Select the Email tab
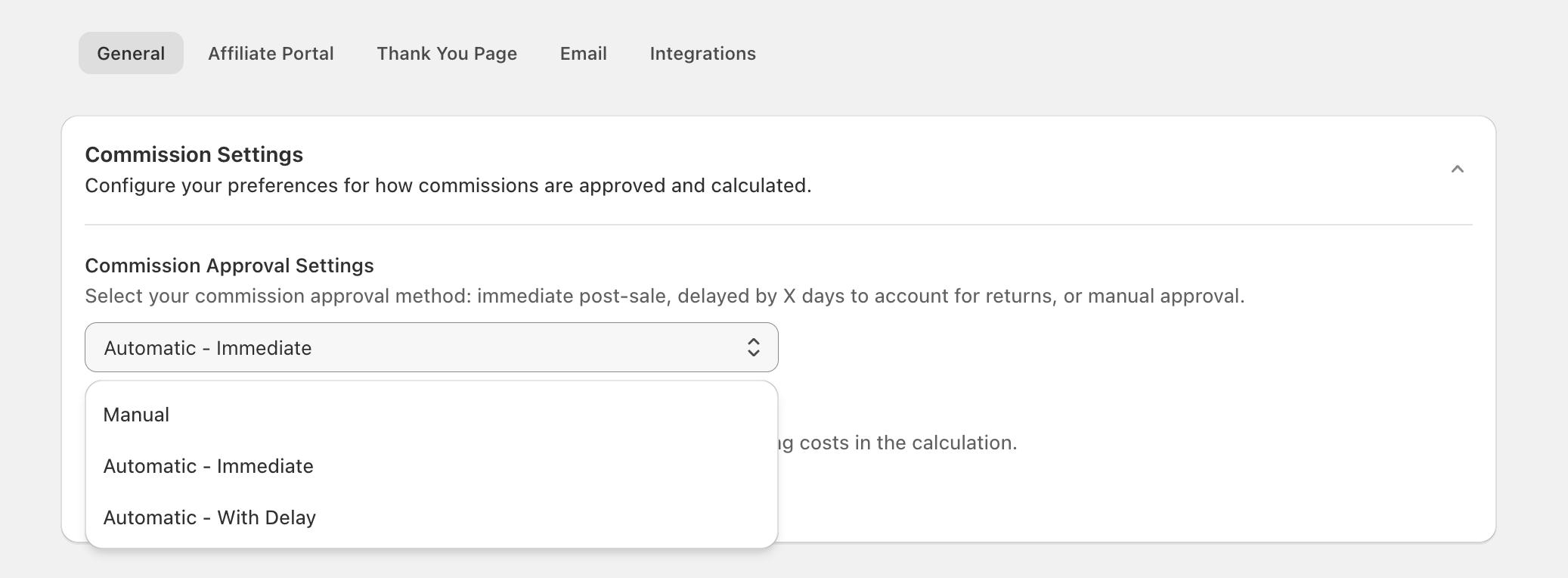The image size is (1568, 578). (x=583, y=54)
